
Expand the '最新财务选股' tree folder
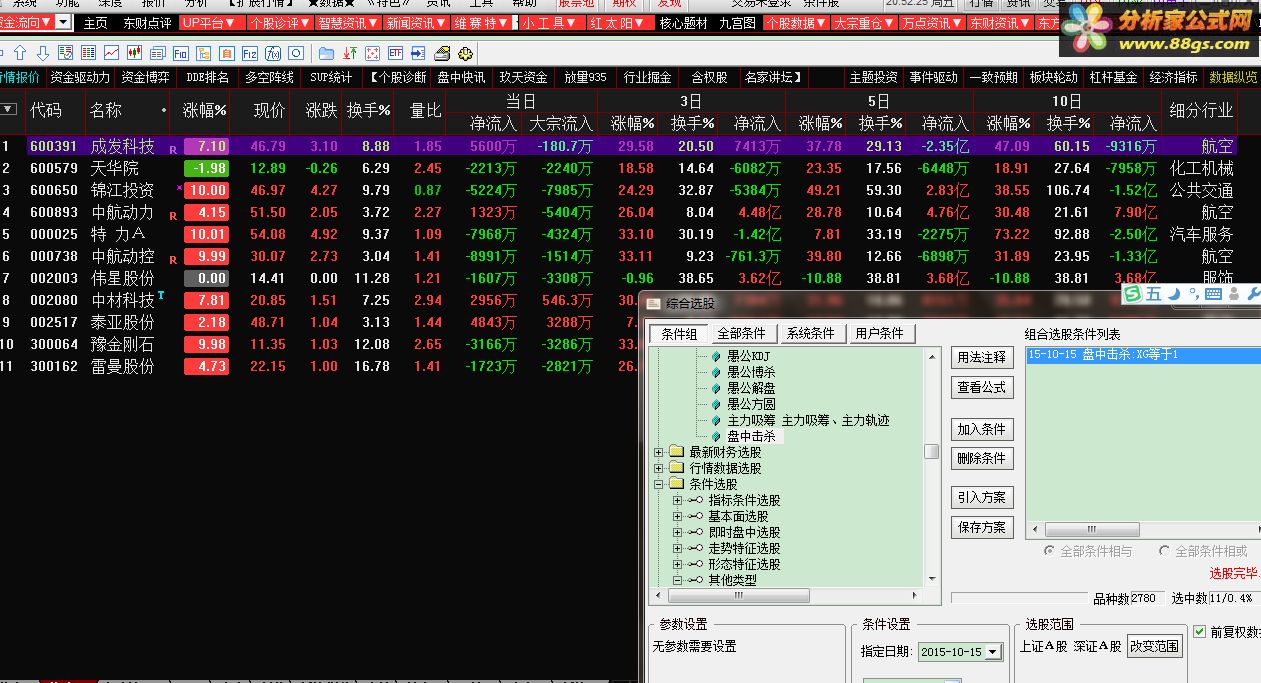tap(659, 452)
